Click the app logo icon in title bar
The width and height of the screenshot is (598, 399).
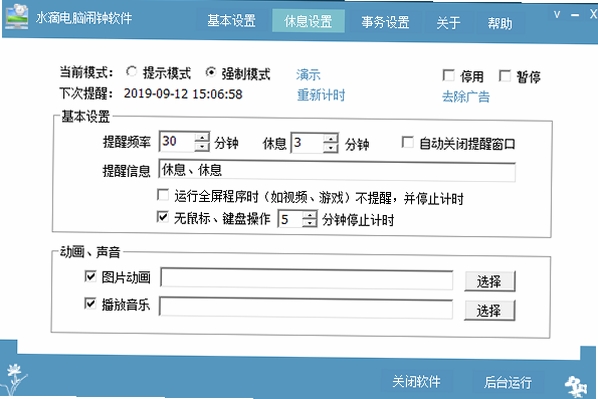(x=17, y=16)
